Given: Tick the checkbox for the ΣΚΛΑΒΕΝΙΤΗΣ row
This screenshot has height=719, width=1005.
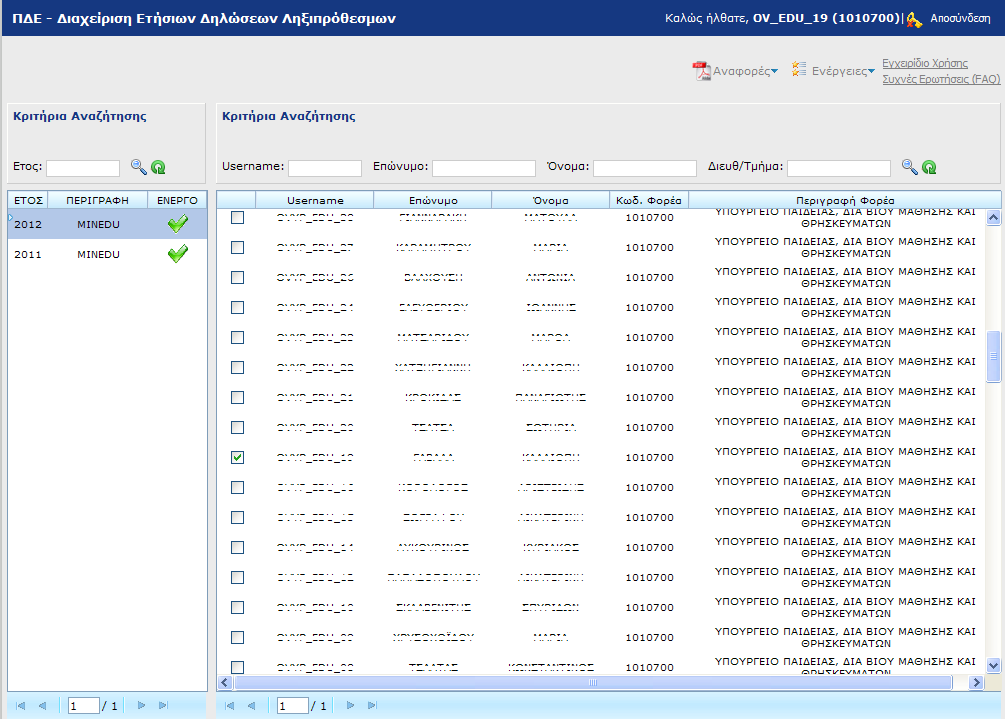Looking at the screenshot, I should [x=237, y=607].
